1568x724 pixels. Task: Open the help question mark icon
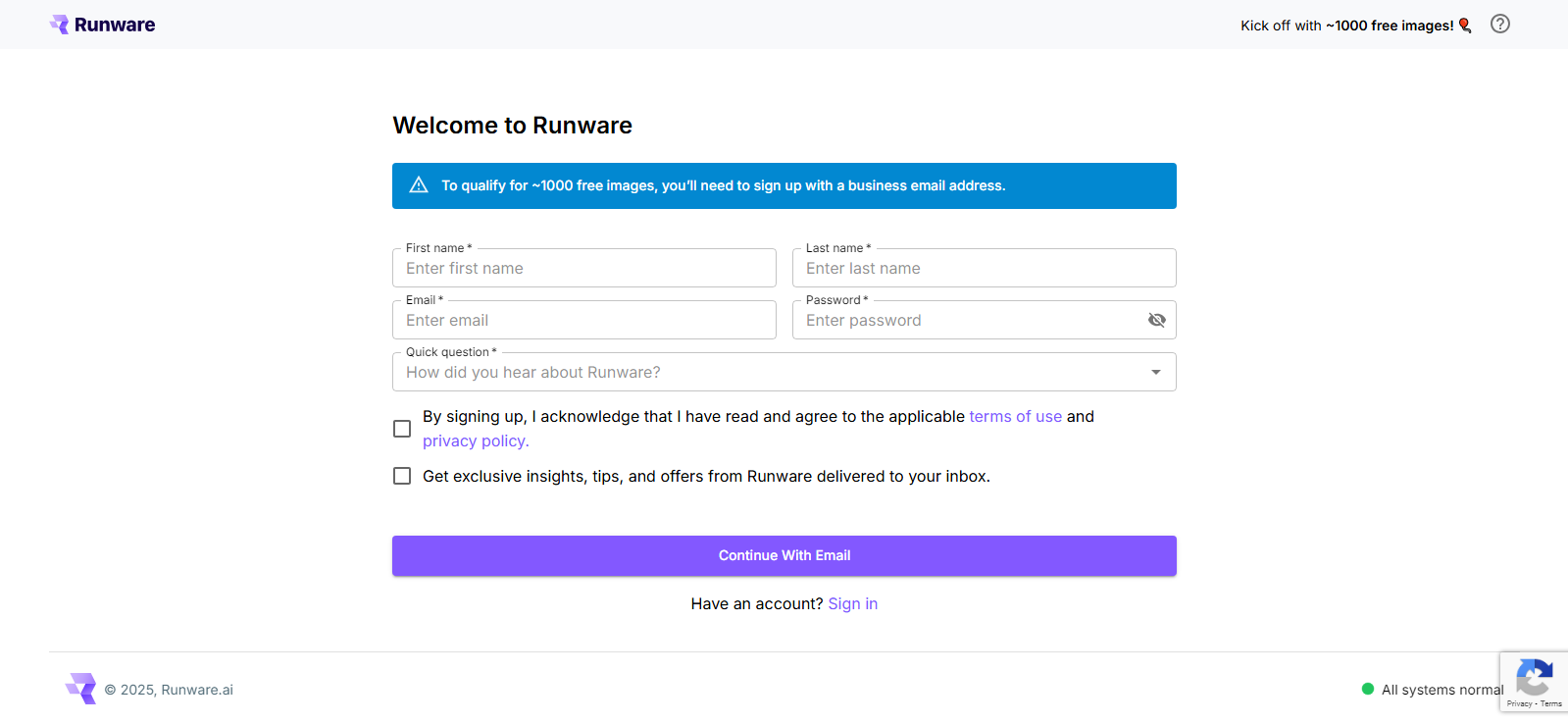tap(1499, 25)
